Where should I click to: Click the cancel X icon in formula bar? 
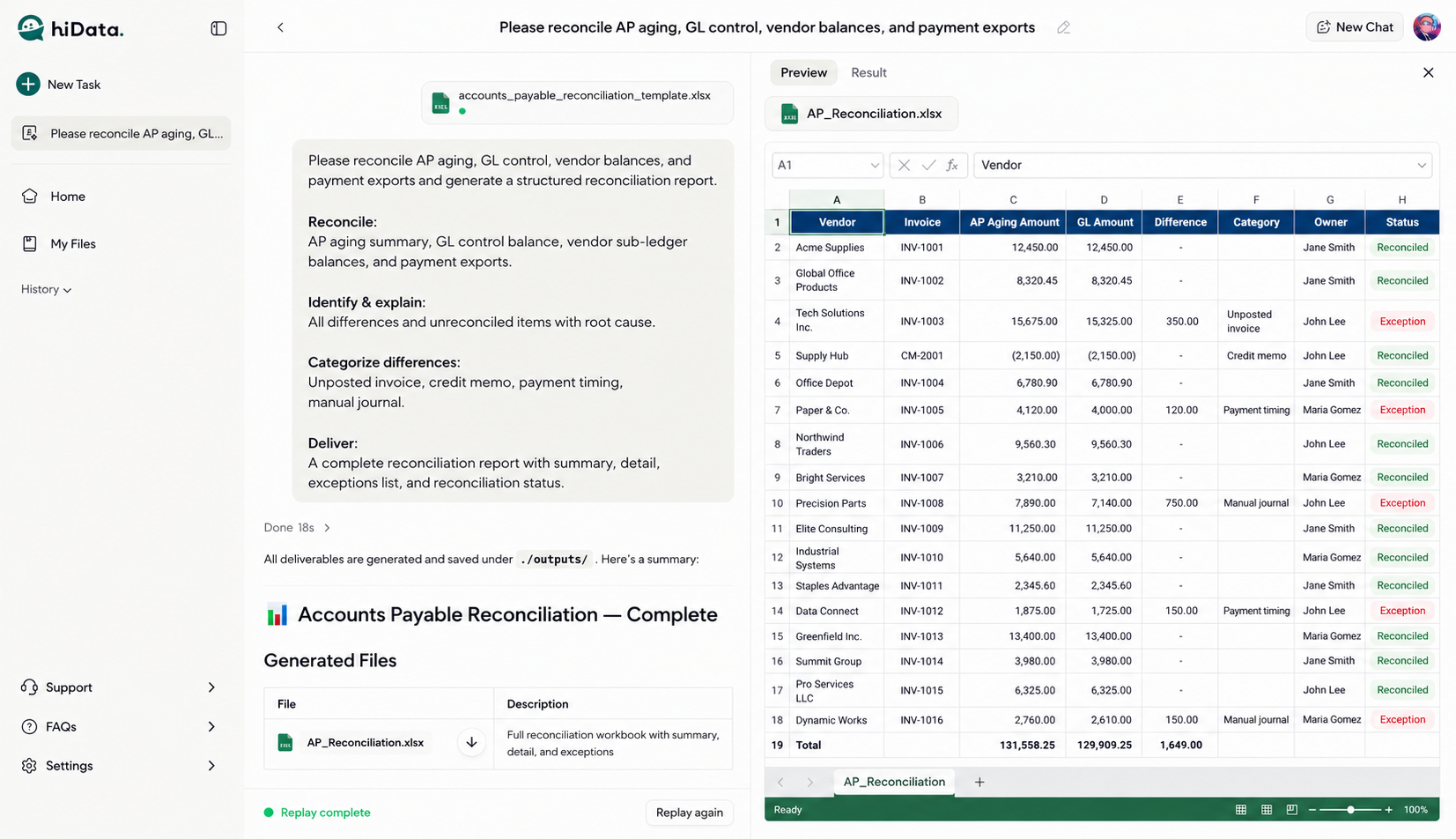[x=904, y=166]
